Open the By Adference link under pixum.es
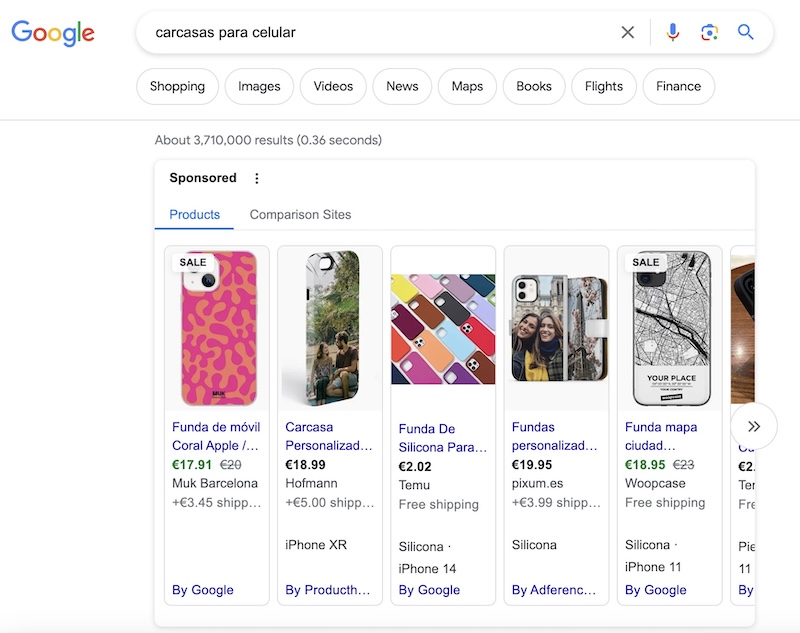Image resolution: width=800 pixels, height=633 pixels. (x=554, y=590)
